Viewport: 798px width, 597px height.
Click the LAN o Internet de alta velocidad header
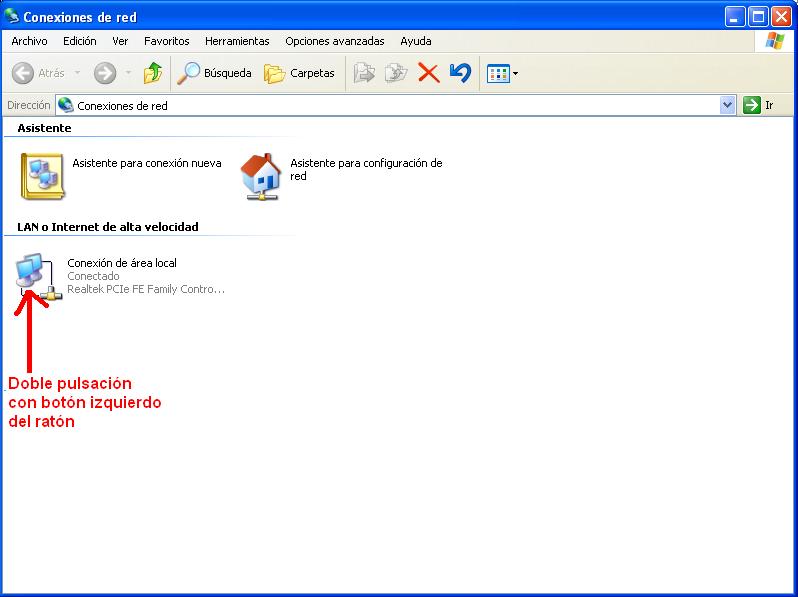108,227
